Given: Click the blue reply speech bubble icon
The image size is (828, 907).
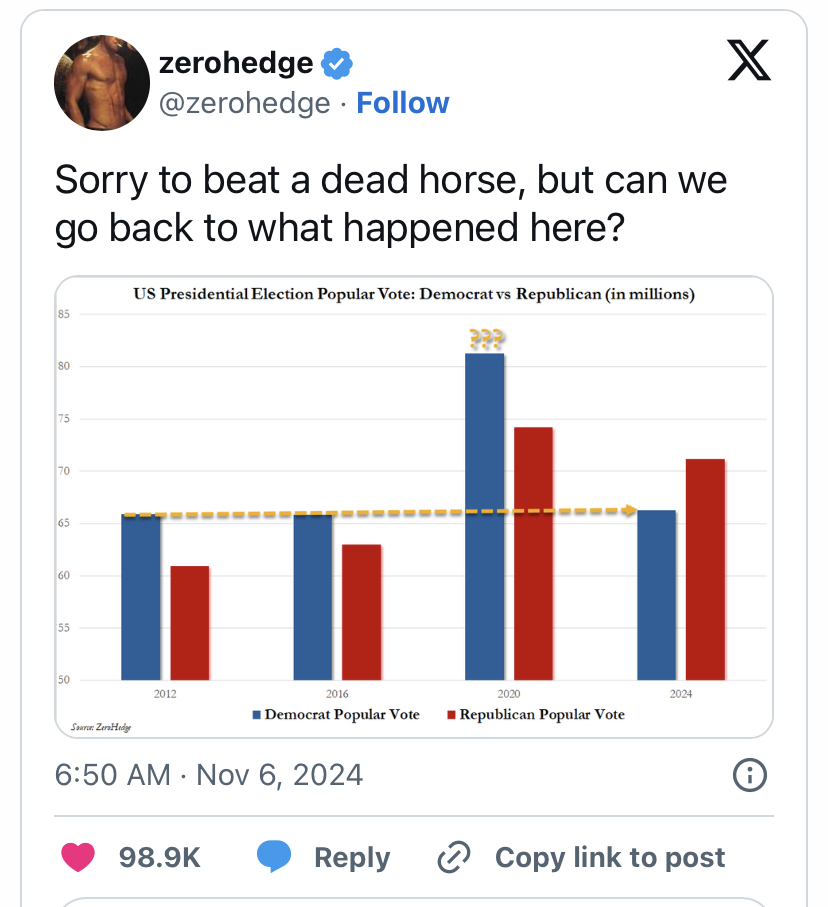Looking at the screenshot, I should [x=274, y=857].
